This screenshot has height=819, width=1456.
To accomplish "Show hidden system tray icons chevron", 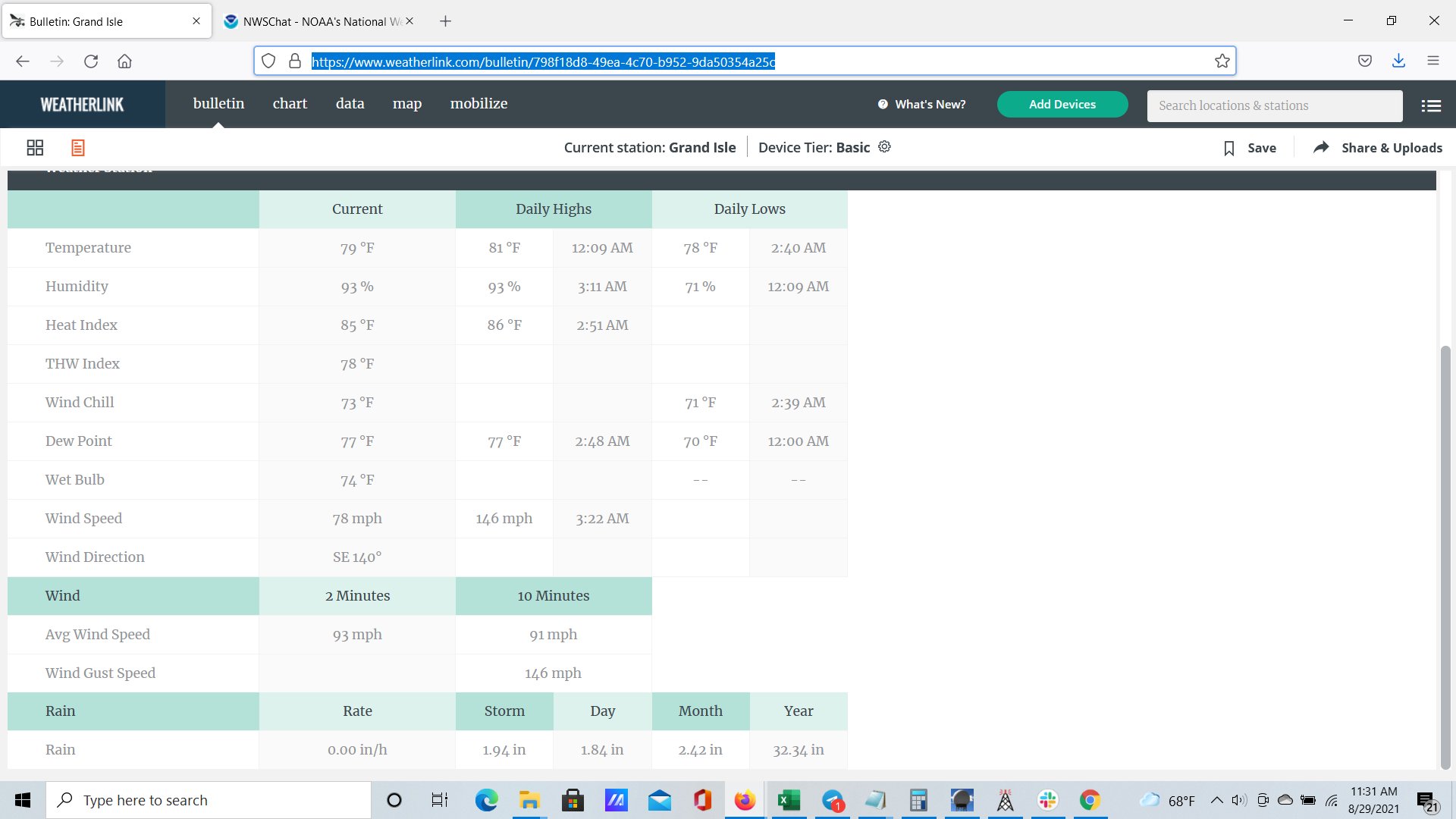I will 1216,800.
